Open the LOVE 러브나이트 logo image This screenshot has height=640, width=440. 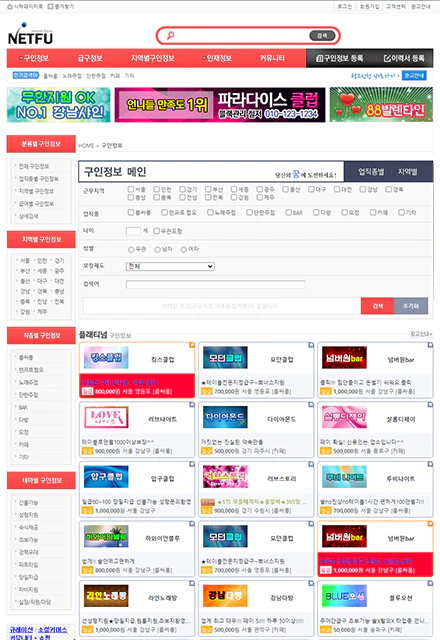[x=106, y=417]
